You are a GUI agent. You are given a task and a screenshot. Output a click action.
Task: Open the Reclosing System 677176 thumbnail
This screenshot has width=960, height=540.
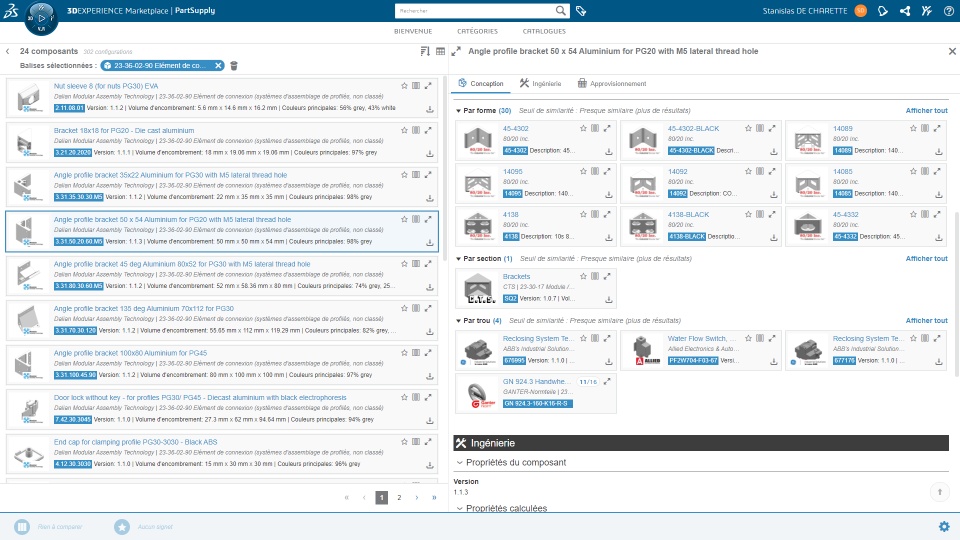tap(808, 350)
